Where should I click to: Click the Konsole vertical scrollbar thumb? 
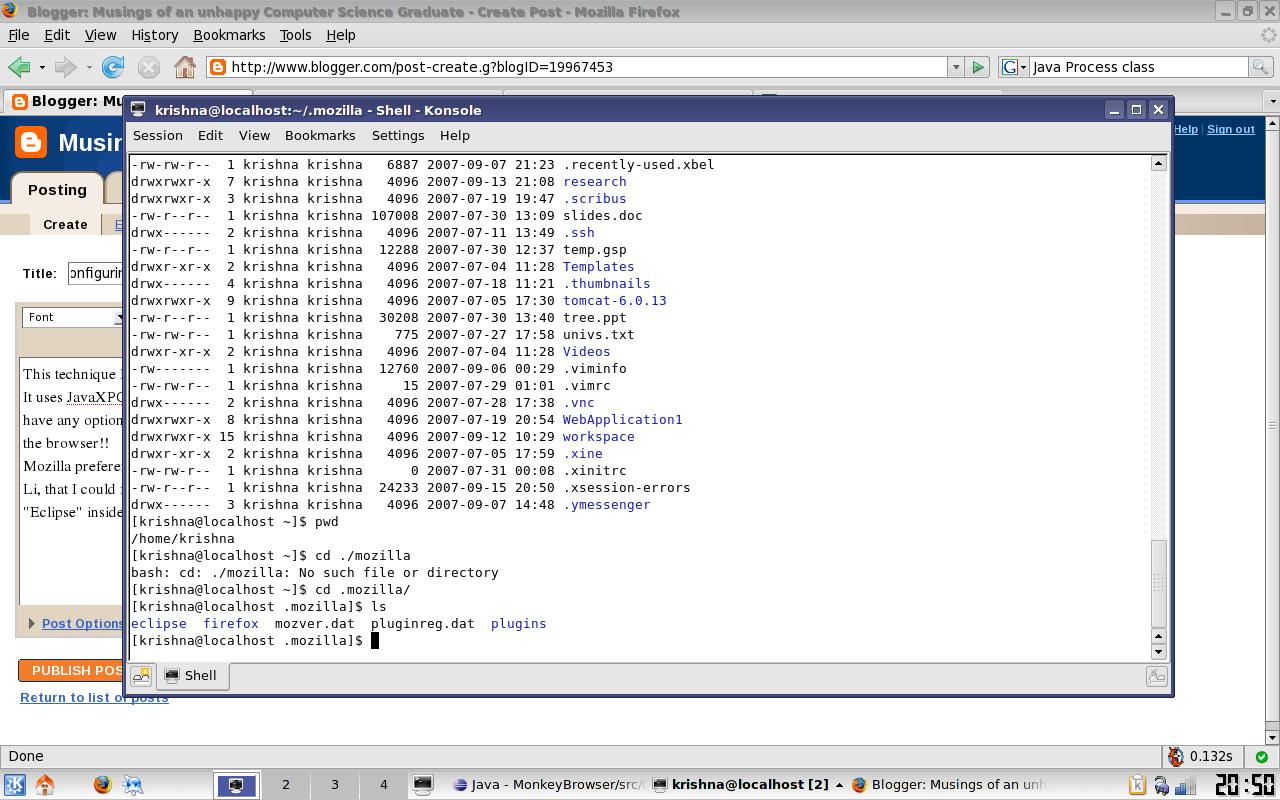click(x=1159, y=583)
